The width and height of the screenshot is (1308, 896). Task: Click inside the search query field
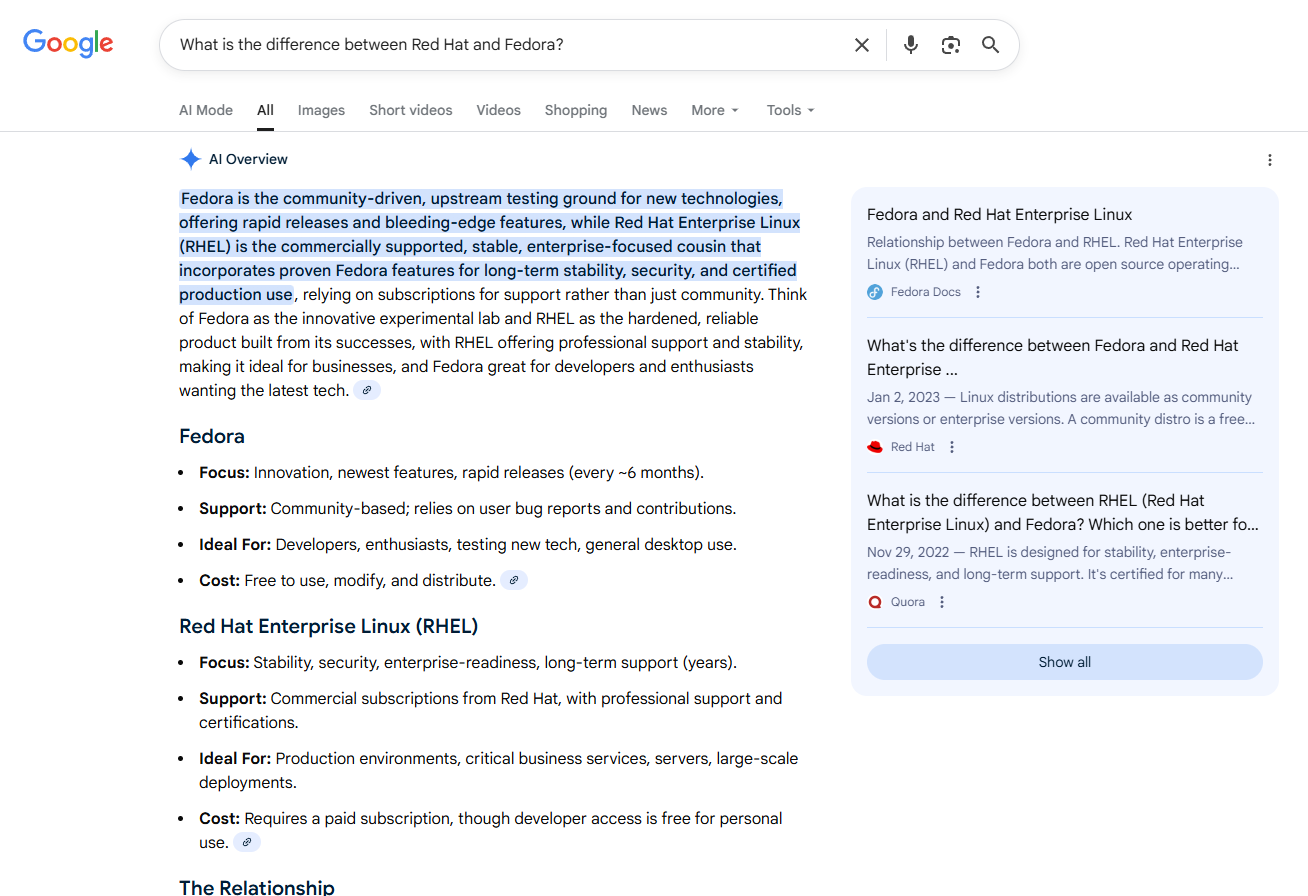coord(500,45)
